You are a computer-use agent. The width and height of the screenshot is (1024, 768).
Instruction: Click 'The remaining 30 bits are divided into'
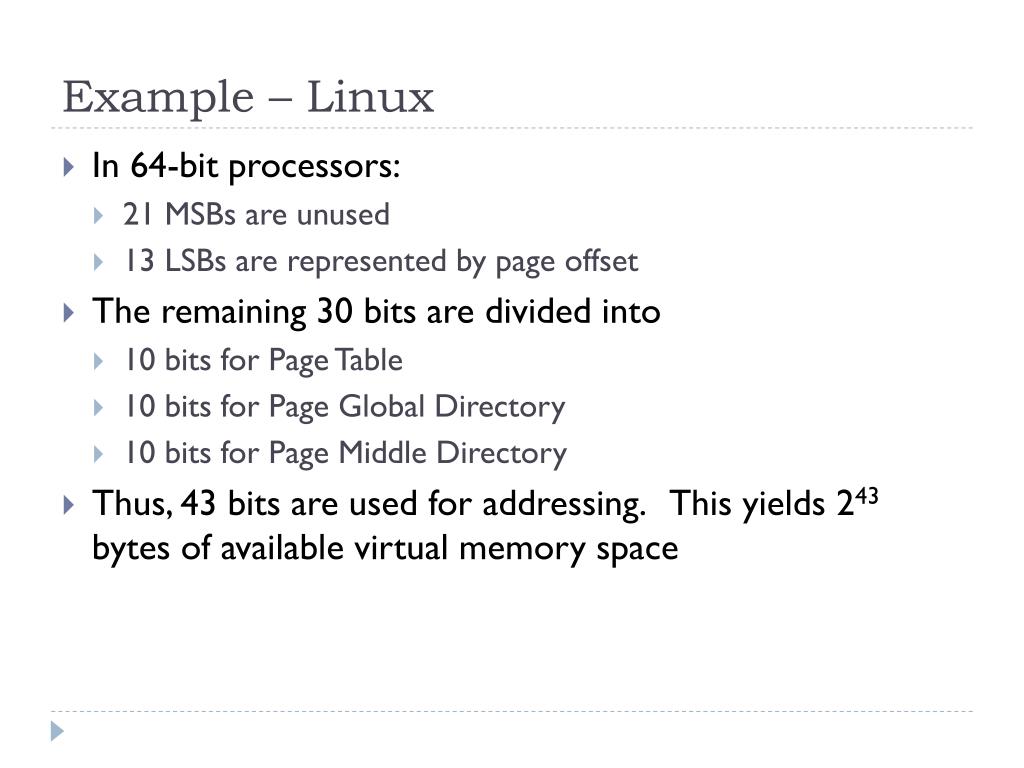point(376,311)
